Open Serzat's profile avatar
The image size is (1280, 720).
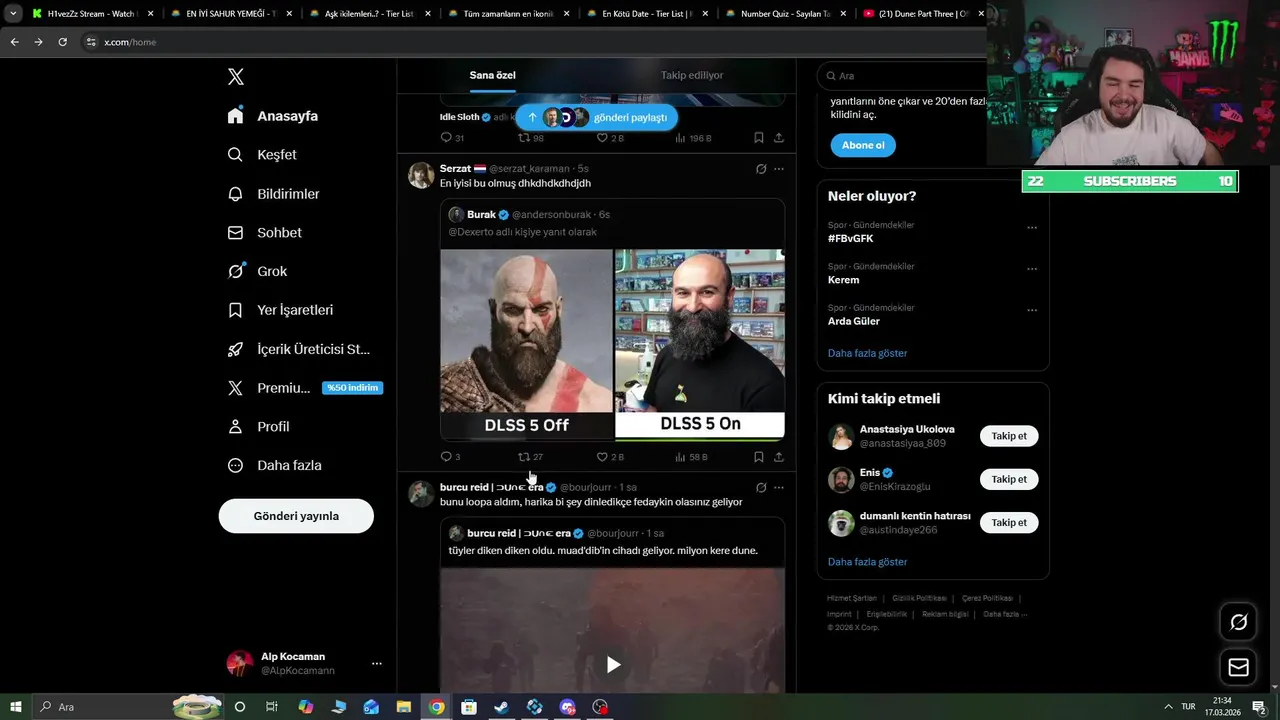pos(421,175)
